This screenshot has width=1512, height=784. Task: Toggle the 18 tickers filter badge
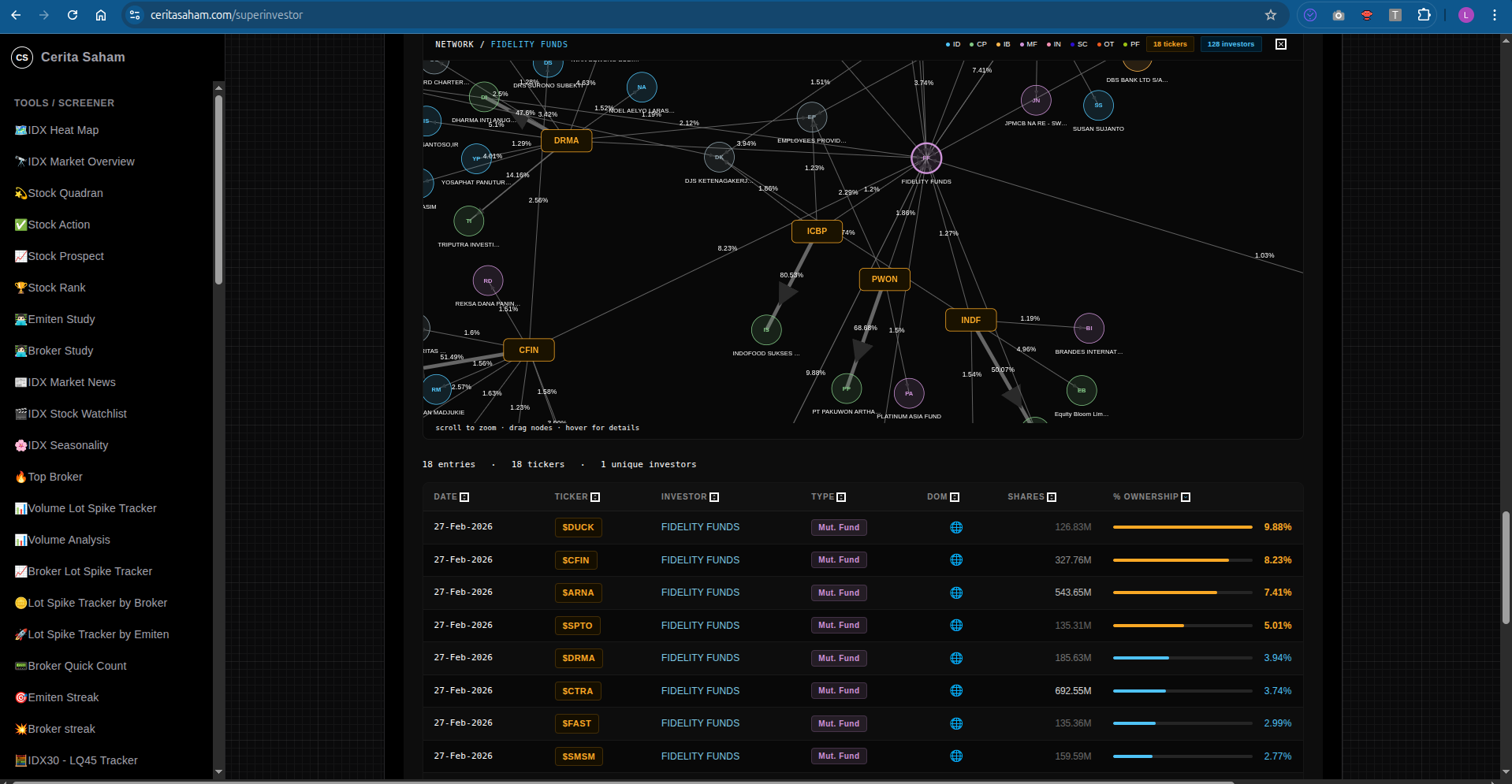pyautogui.click(x=1170, y=44)
